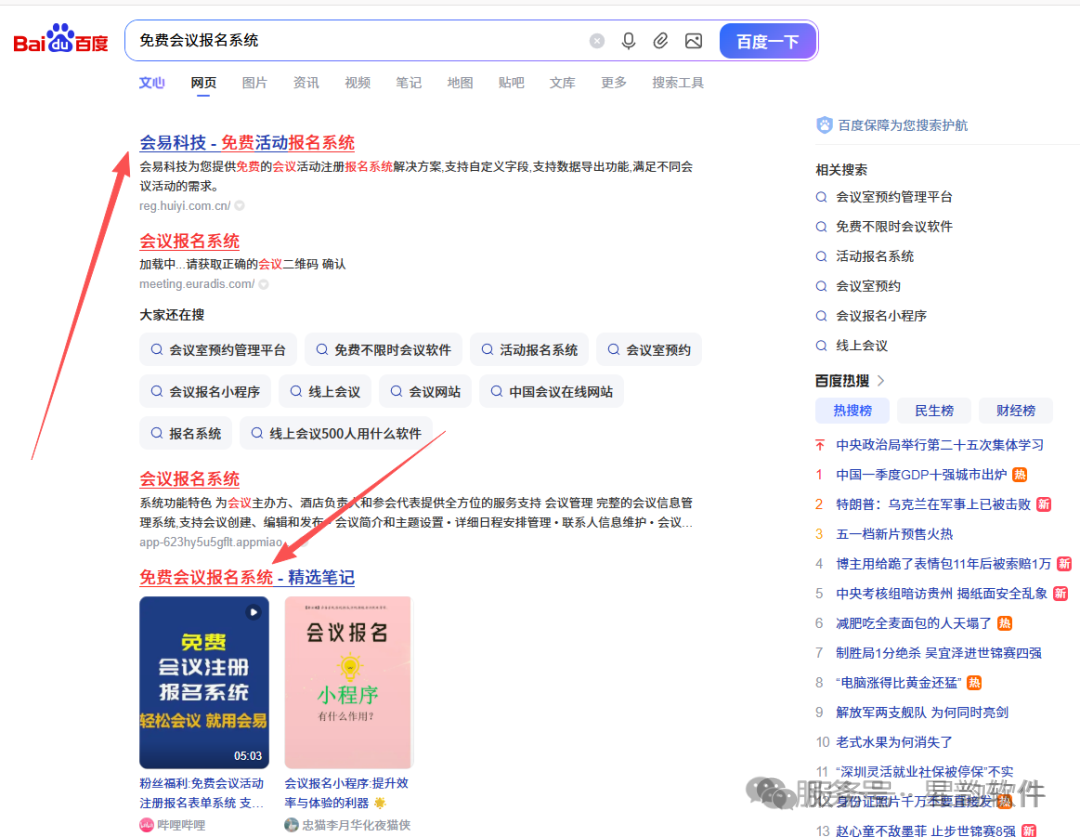Image resolution: width=1080 pixels, height=837 pixels.
Task: Select chip 线上会议
Action: coord(325,391)
